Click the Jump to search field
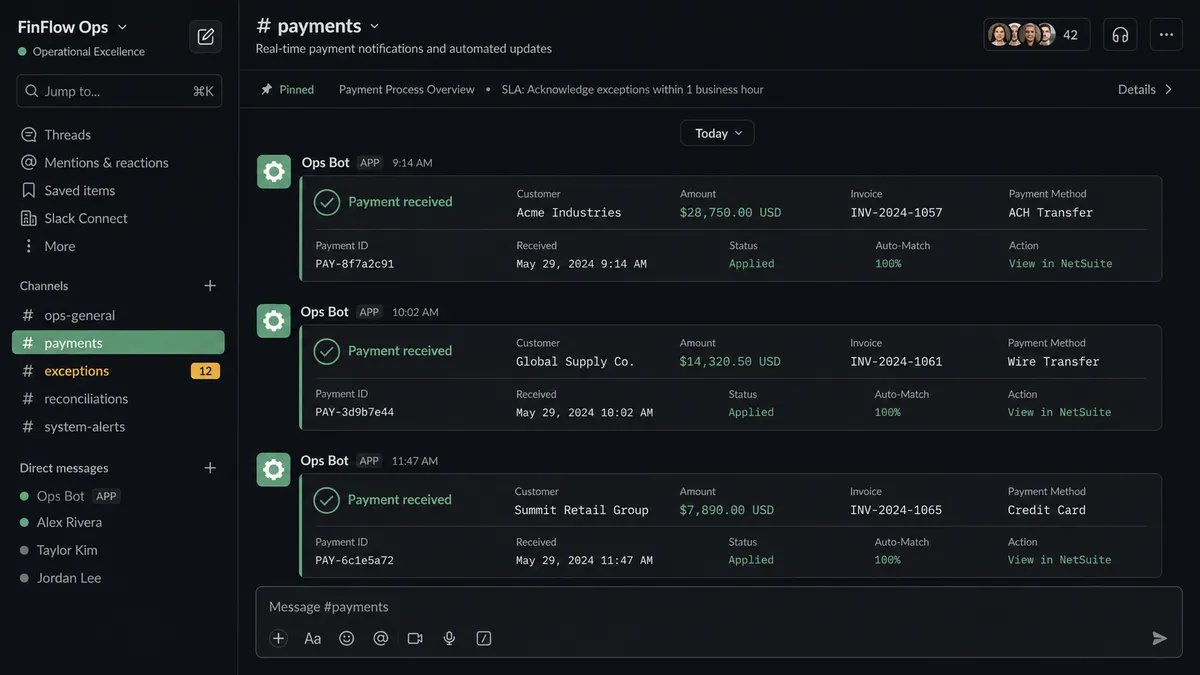Image resolution: width=1200 pixels, height=675 pixels. pyautogui.click(x=118, y=91)
